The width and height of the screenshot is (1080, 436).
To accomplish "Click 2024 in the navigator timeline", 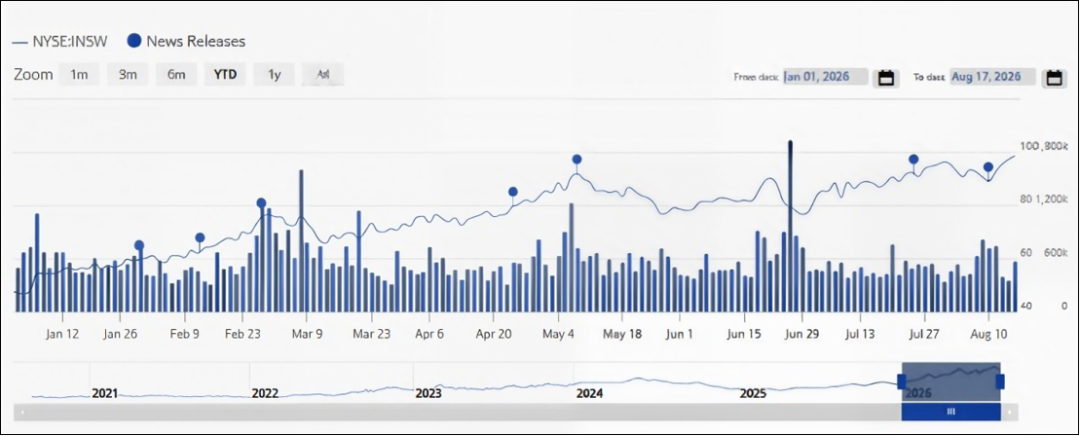I will 590,394.
